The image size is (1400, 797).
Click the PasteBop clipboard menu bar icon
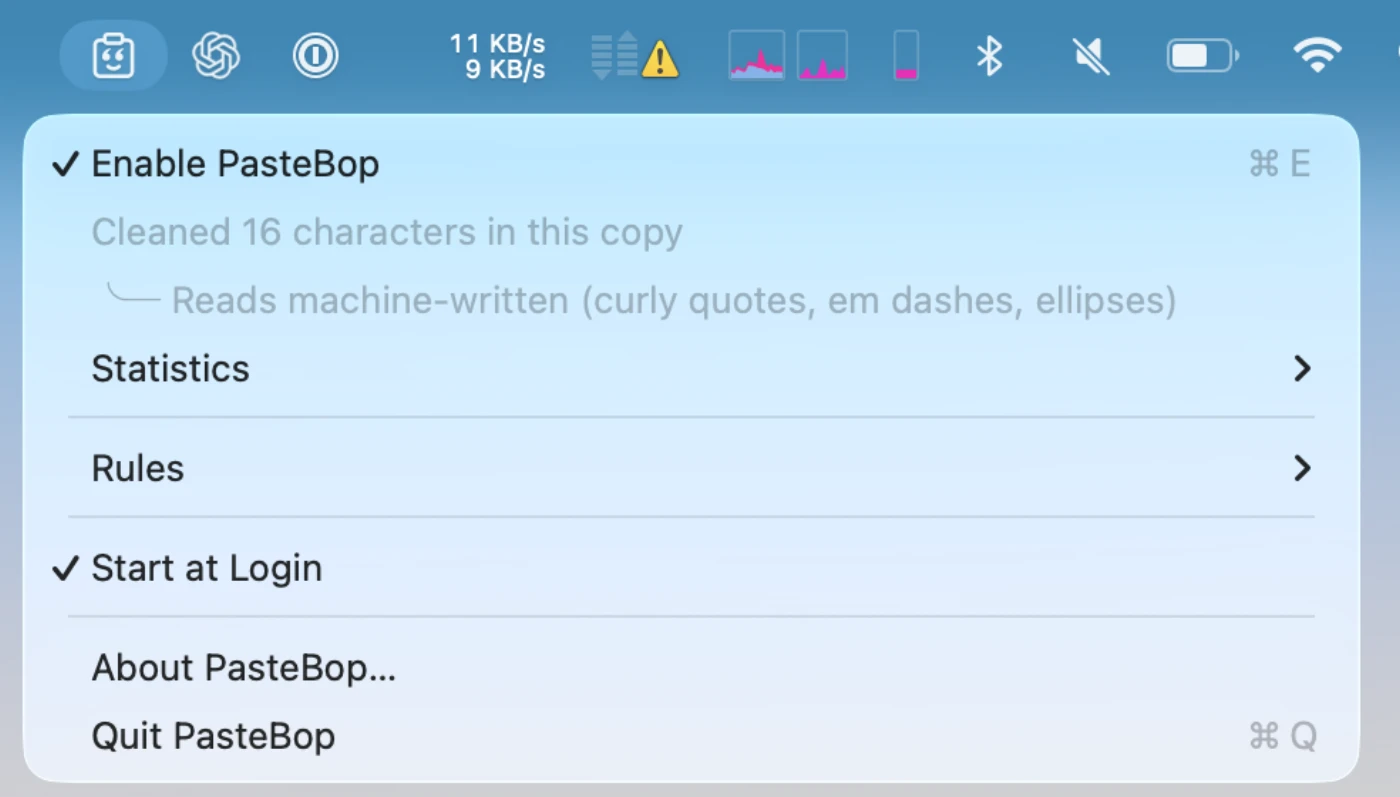point(113,56)
